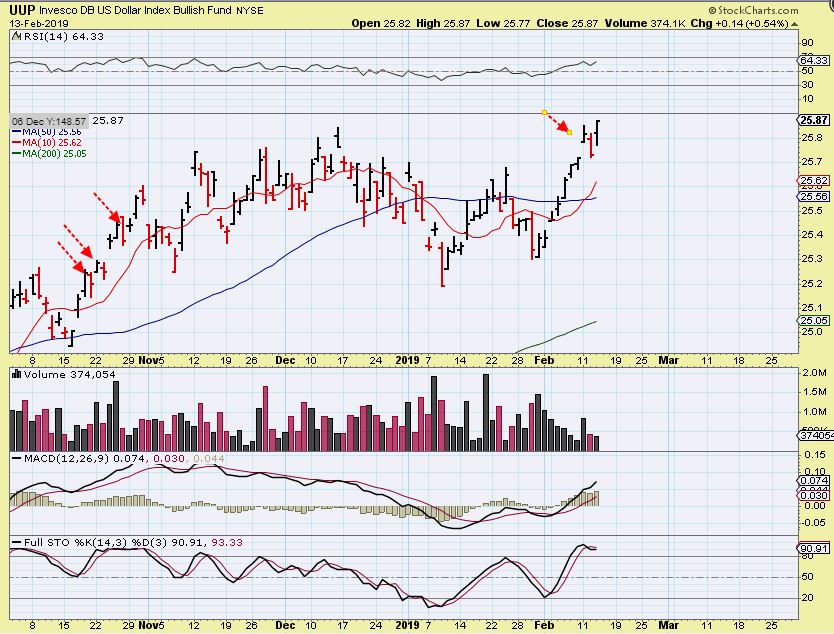
Task: Click the 90.91 stochastic tag on right axis
Action: coord(814,548)
